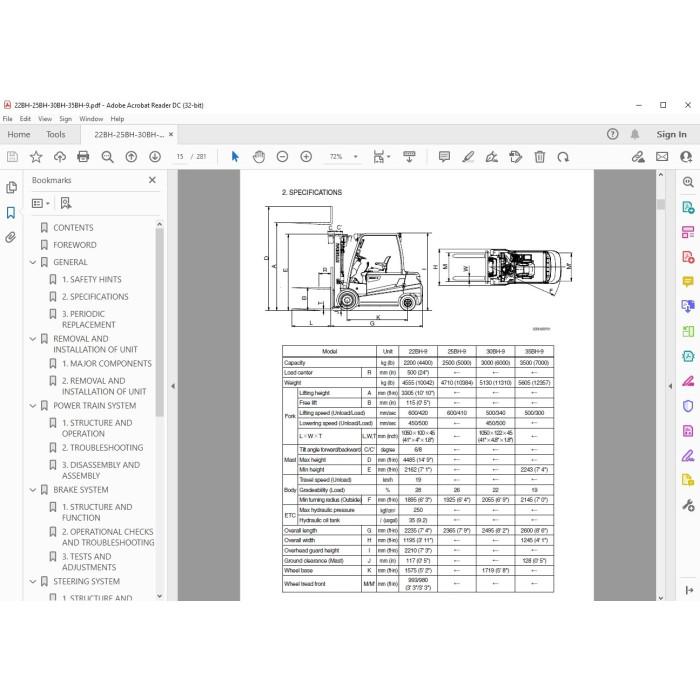Collapse the STEERING SYSTEM bookmark group
Image resolution: width=700 pixels, height=700 pixels.
click(33, 581)
